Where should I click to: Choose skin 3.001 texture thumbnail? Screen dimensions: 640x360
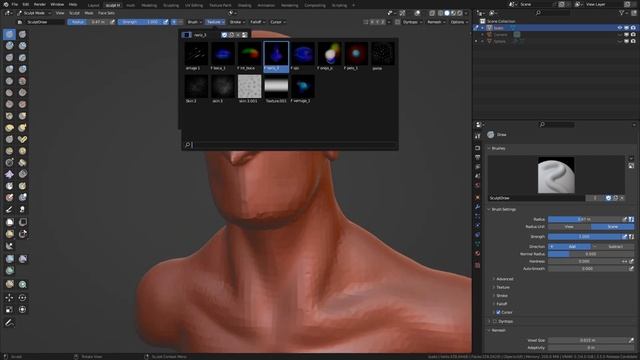pos(249,89)
